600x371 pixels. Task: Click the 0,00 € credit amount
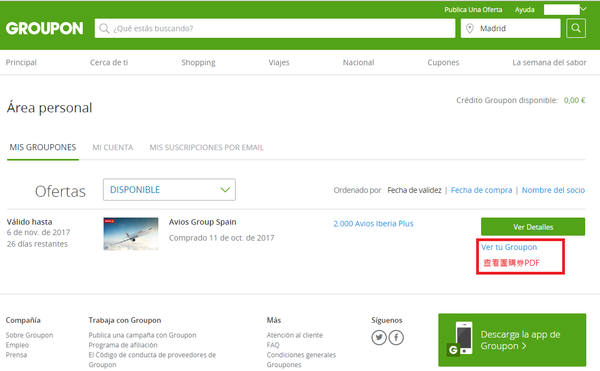click(x=574, y=100)
